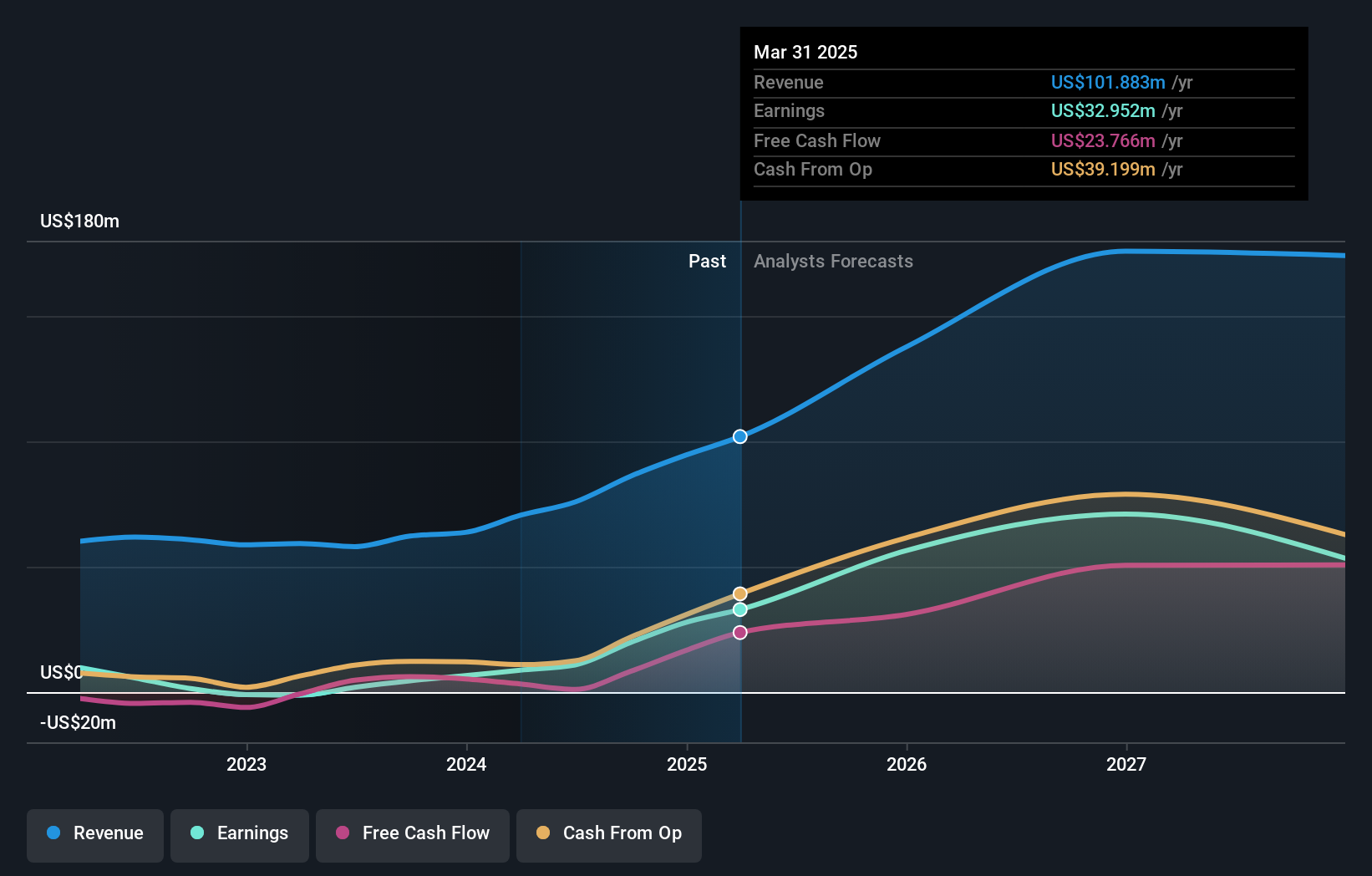Toggle the Free Cash Flow series visibility
Viewport: 1372px width, 876px height.
pos(413,833)
